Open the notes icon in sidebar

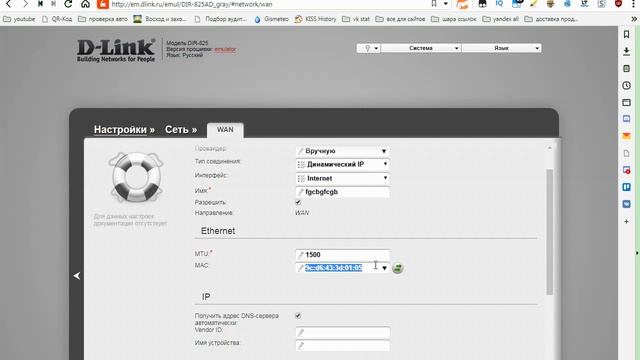(x=627, y=69)
